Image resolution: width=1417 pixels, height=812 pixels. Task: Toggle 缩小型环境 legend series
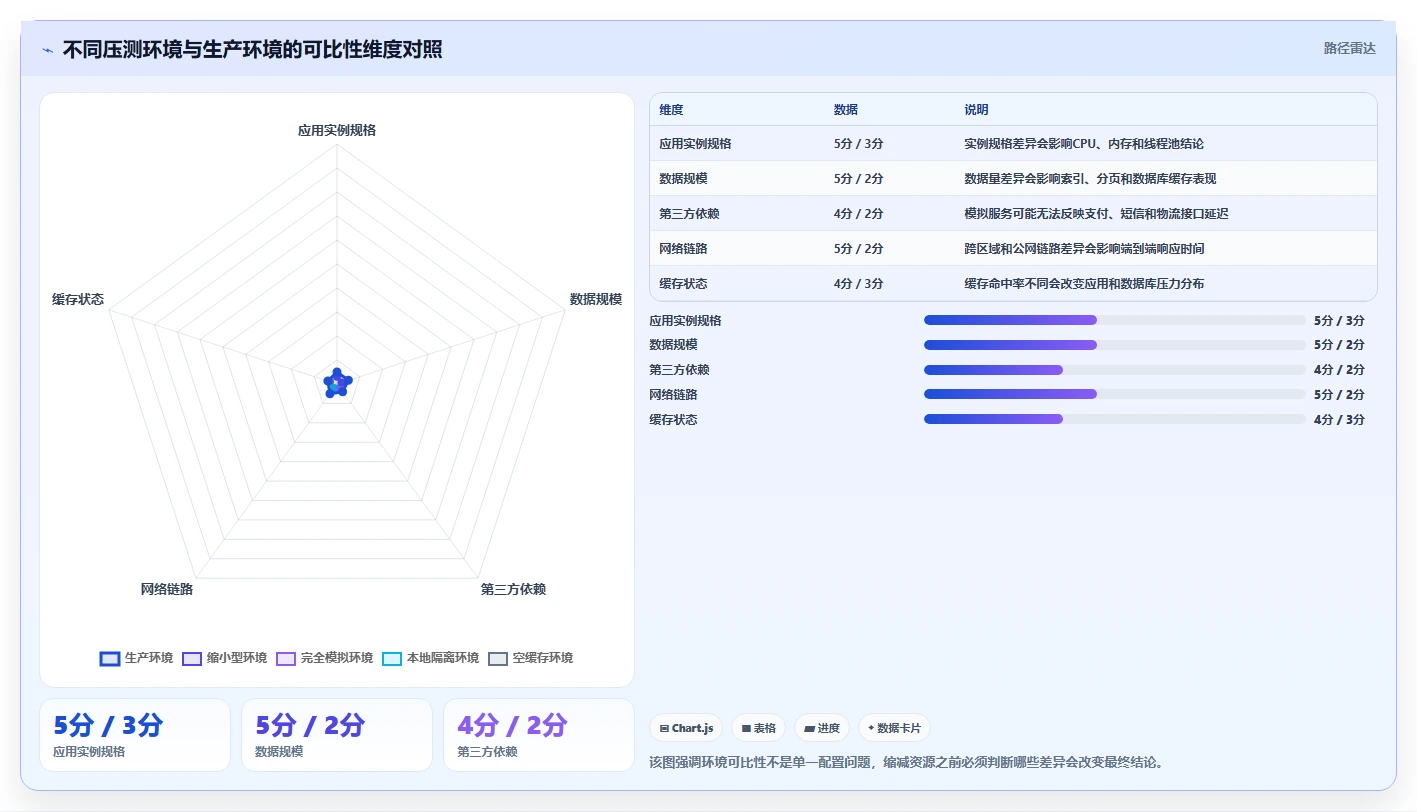[225, 658]
